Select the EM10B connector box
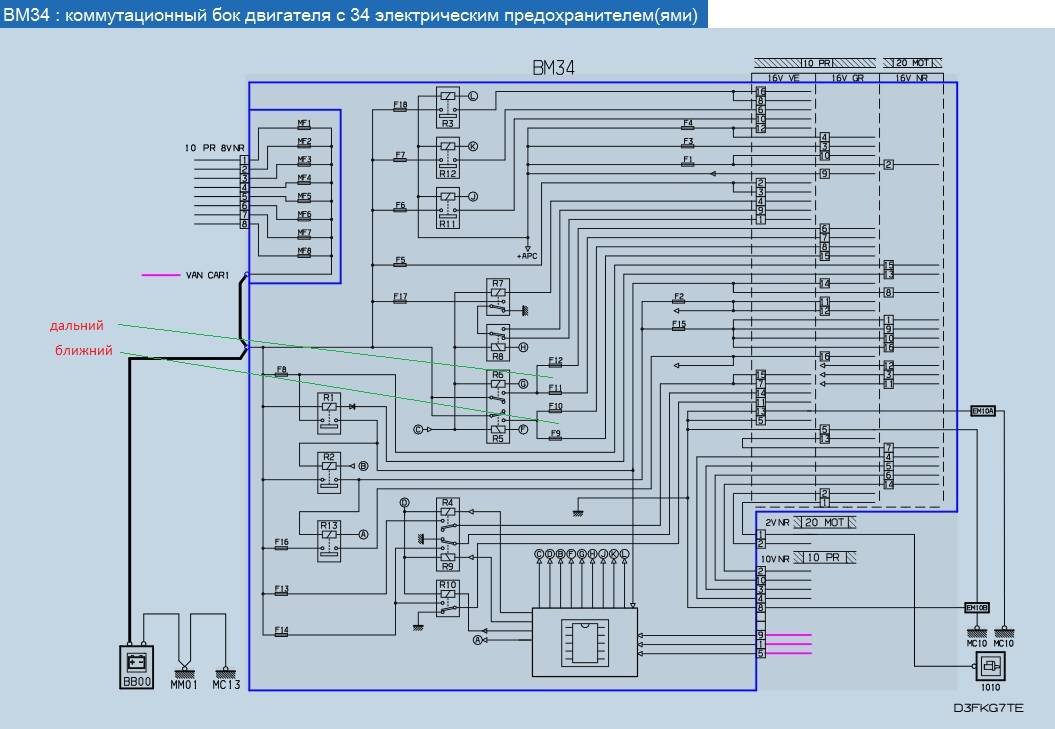The width and height of the screenshot is (1055, 729). [x=976, y=607]
